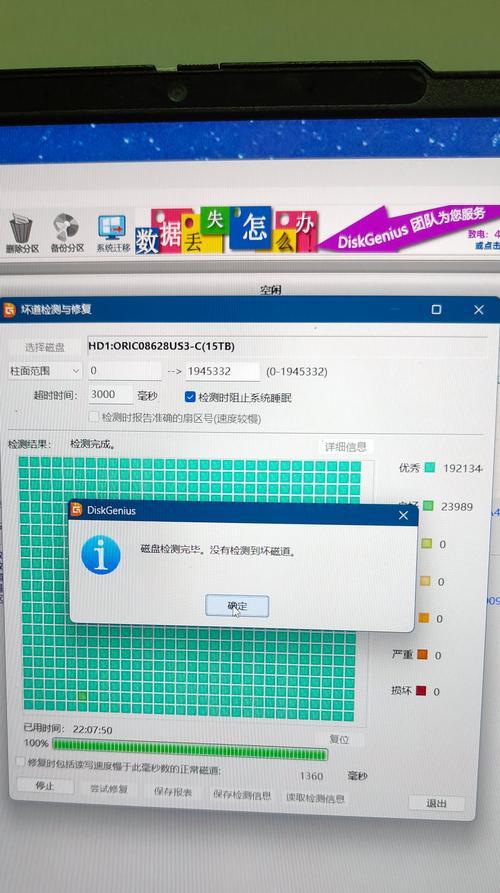500x893 pixels.
Task: Click the 详细信息 button
Action: tap(346, 446)
